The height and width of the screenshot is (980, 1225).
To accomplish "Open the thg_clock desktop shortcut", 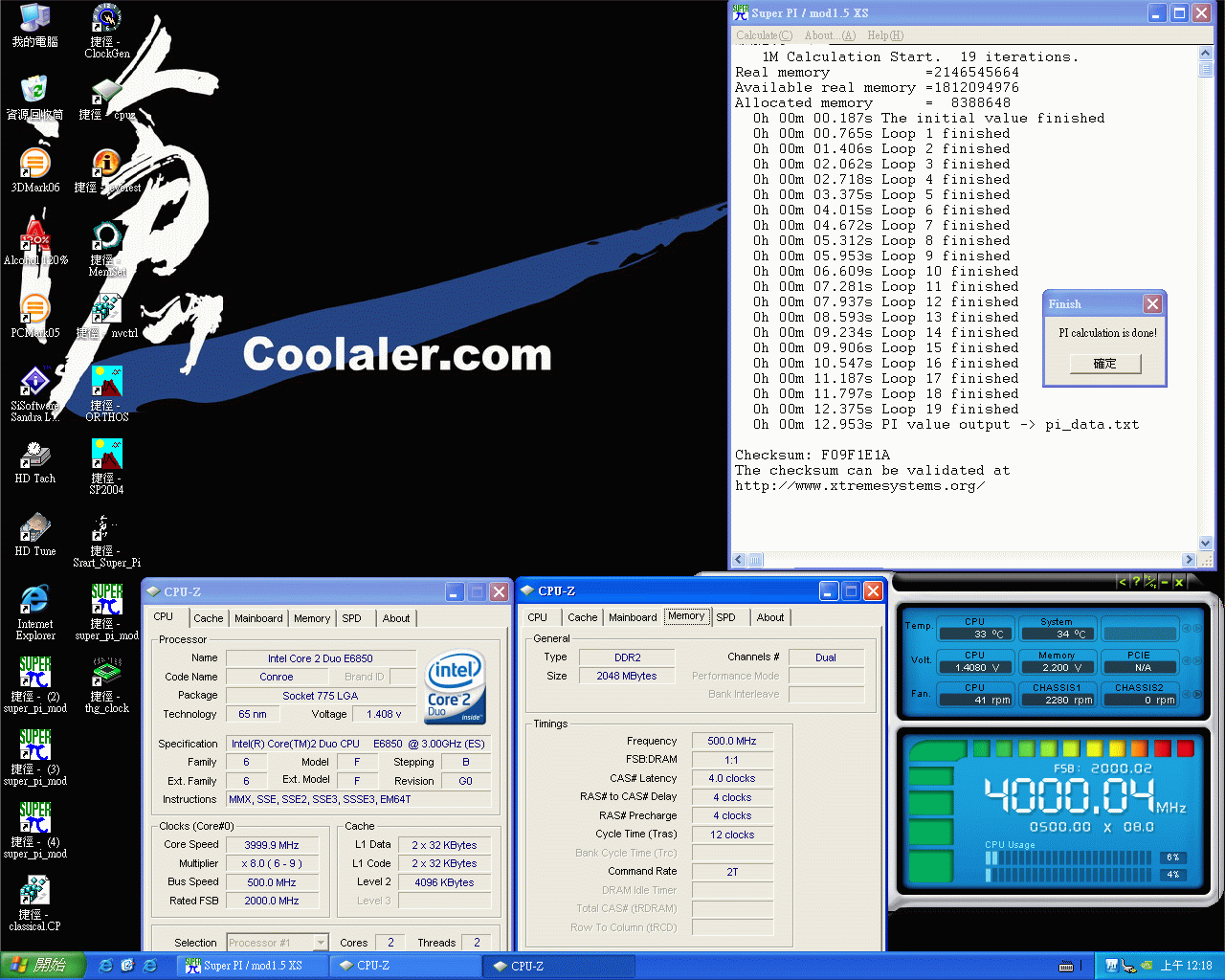I will 106,685.
